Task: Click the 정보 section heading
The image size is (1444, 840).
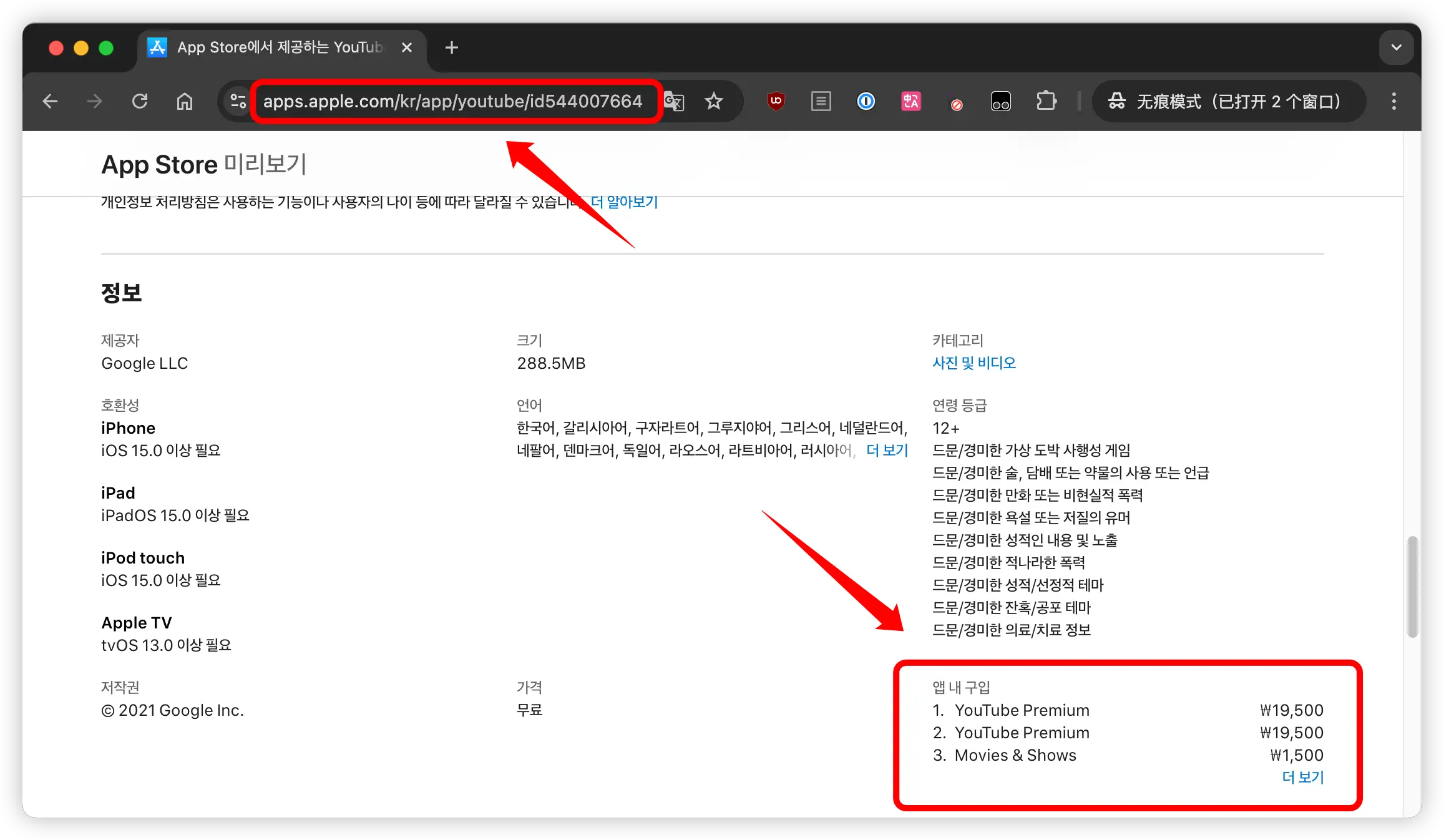Action: [x=122, y=293]
